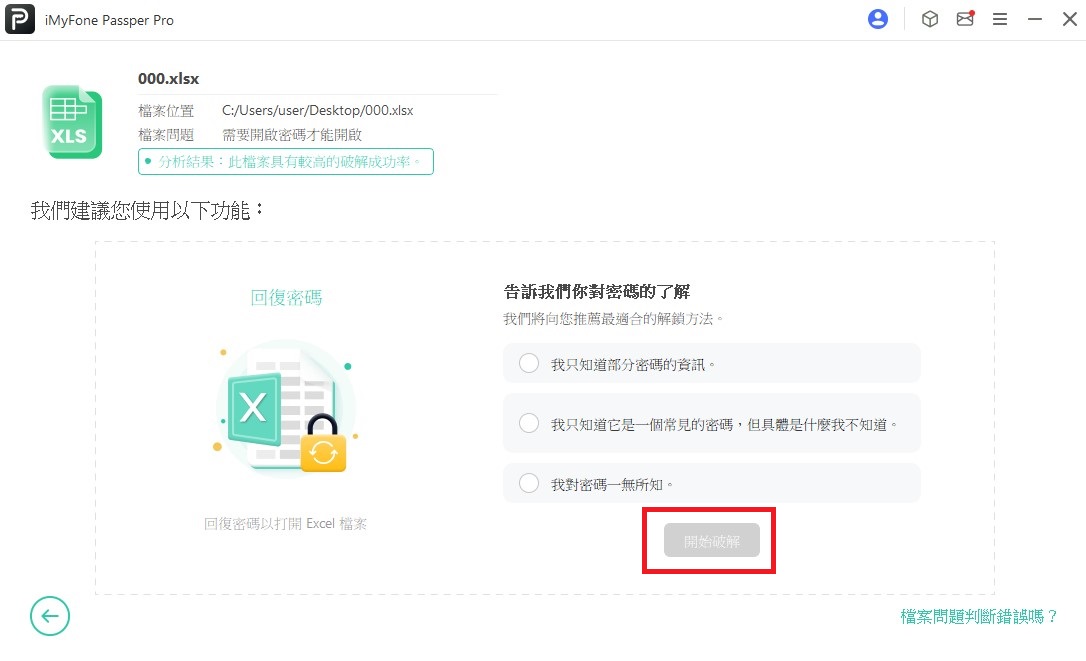Open the 檔案問題判斷錯誤嗎？ link
Screen dimensions: 1086x661
(979, 616)
